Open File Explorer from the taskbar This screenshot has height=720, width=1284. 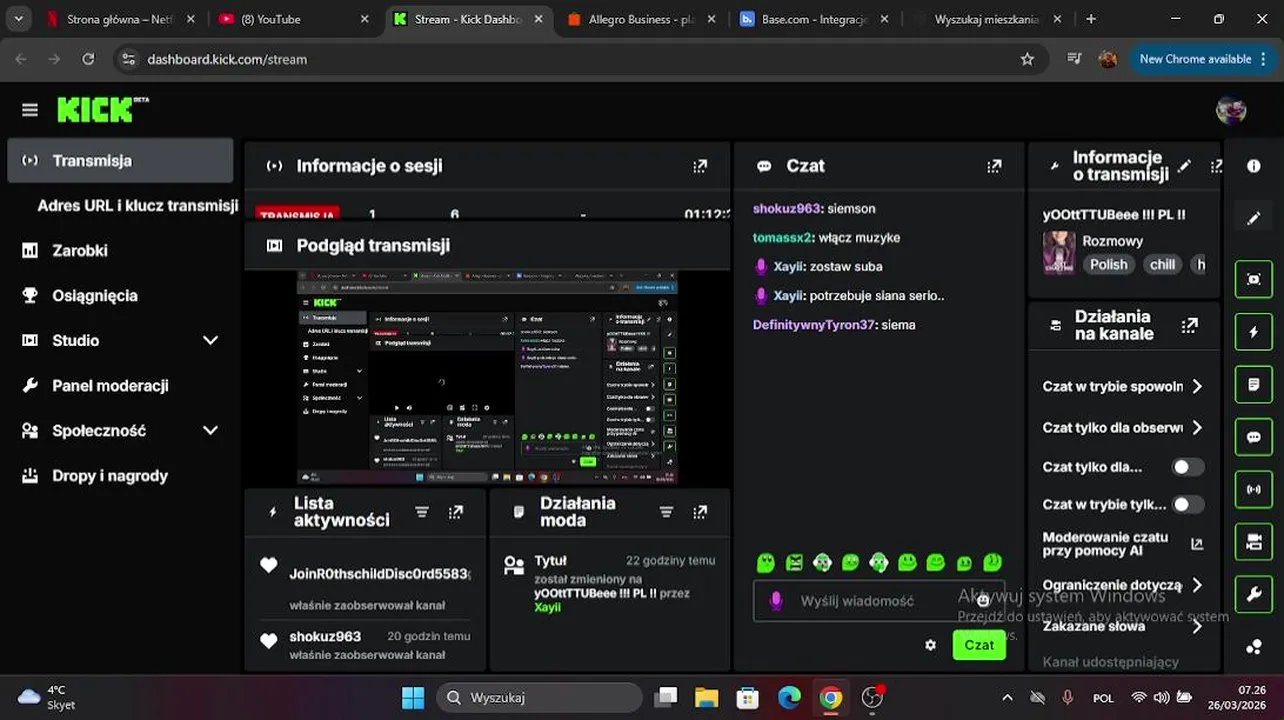point(707,697)
